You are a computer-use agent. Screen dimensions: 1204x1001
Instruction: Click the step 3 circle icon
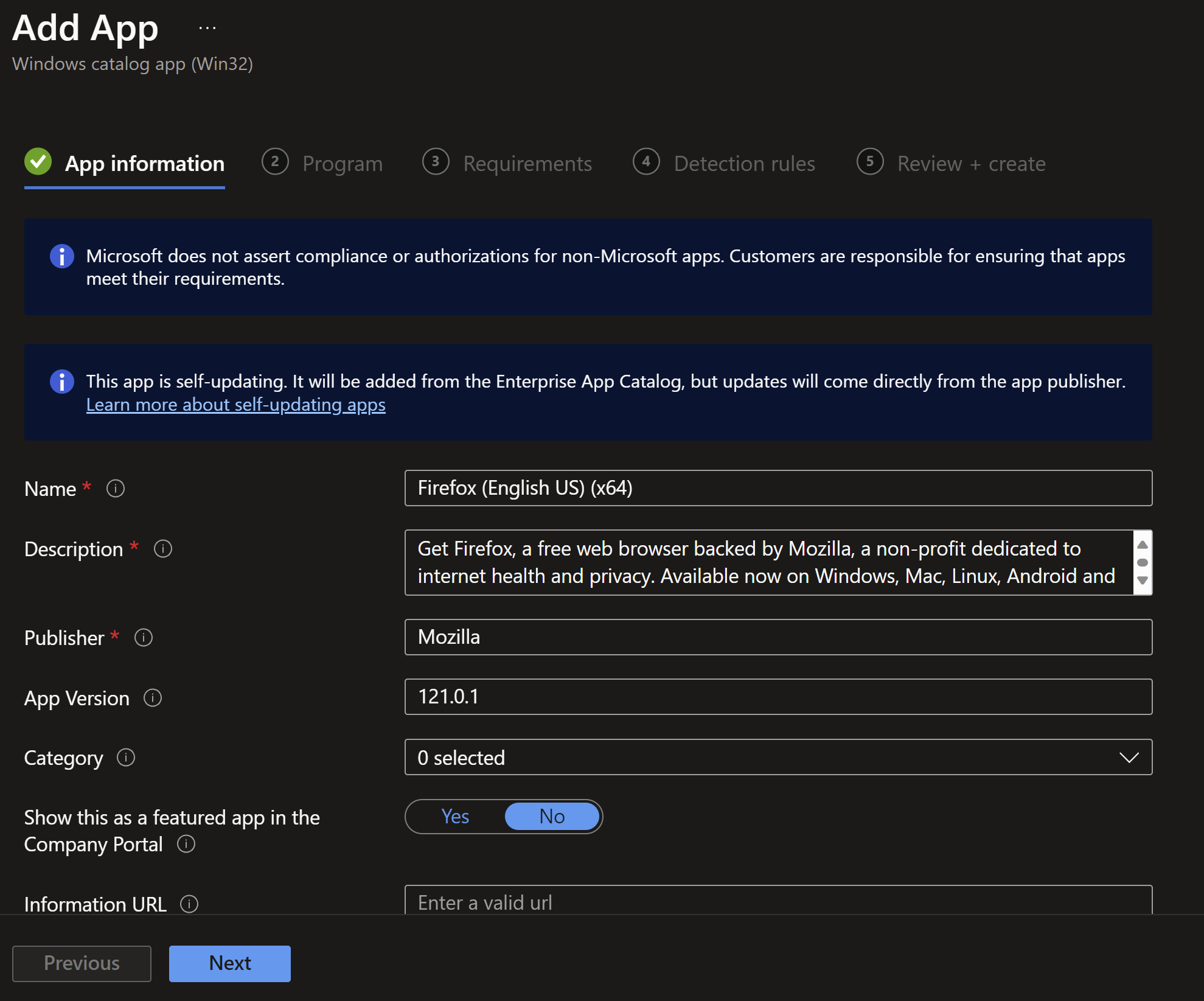pos(436,162)
